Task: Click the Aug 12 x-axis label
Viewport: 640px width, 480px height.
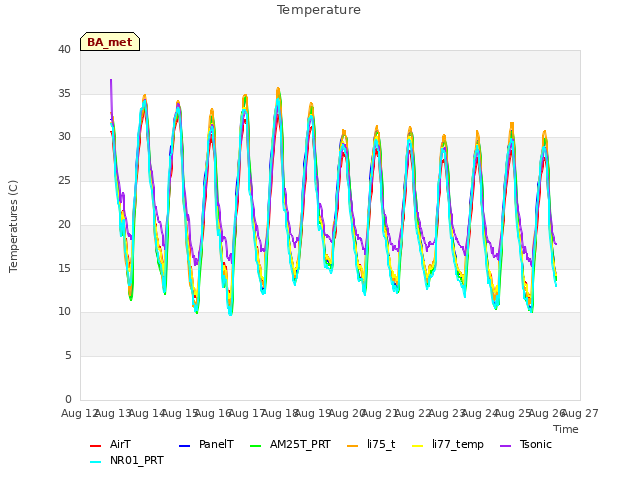Action: point(80,413)
